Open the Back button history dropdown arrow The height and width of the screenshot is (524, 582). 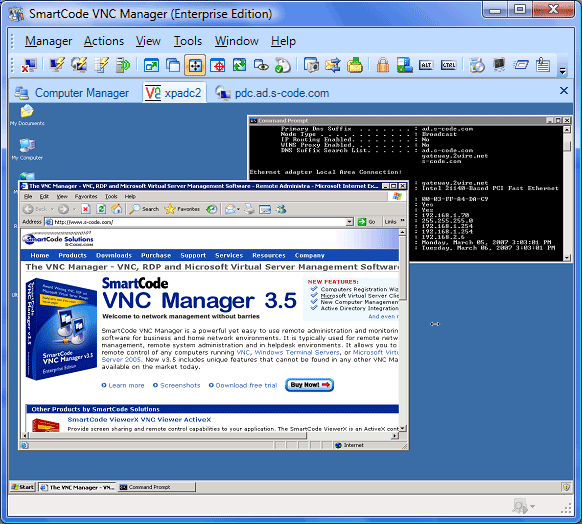coord(52,209)
